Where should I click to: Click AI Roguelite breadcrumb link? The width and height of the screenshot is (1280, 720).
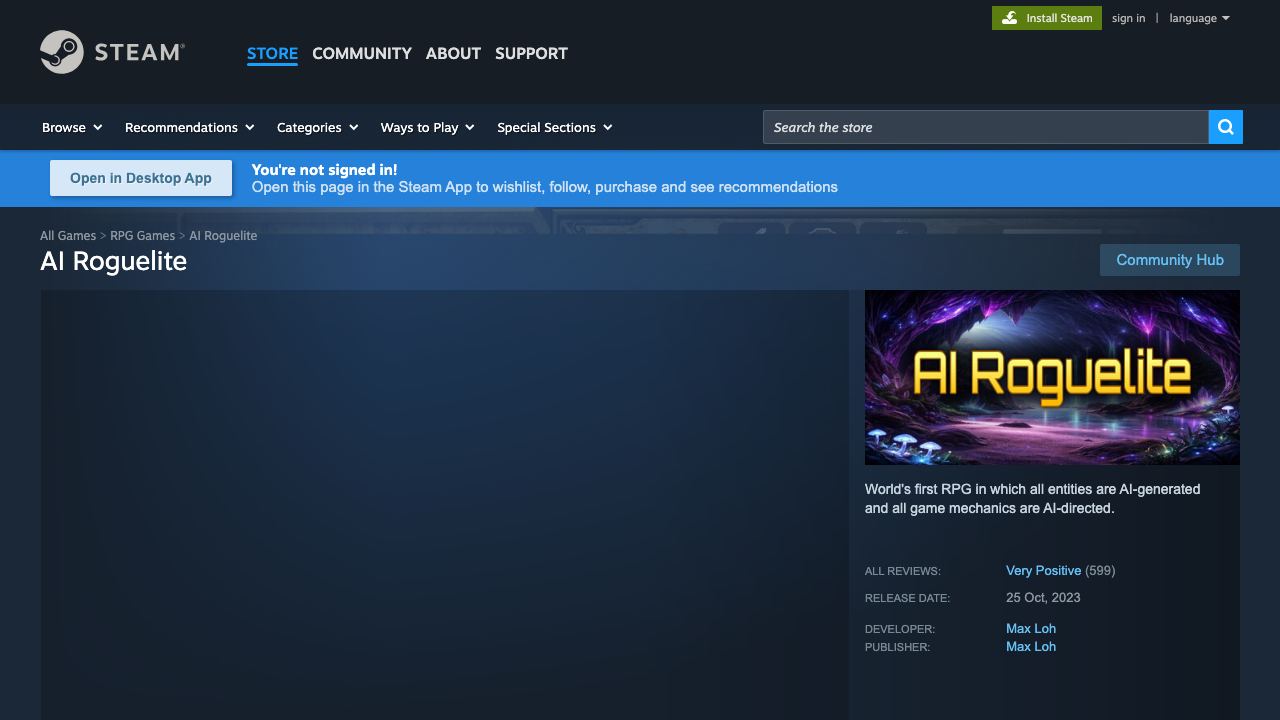pyautogui.click(x=223, y=236)
